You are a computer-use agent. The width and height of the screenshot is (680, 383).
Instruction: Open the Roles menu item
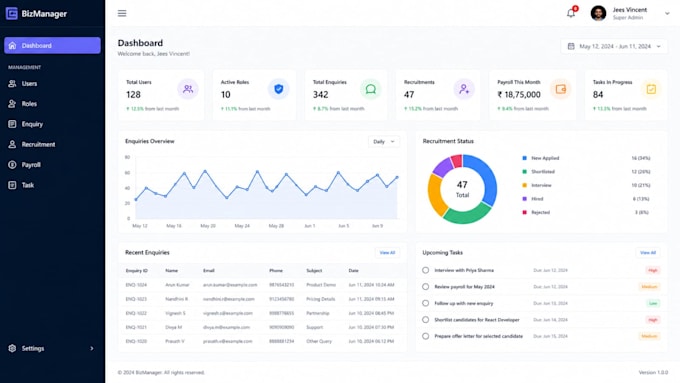coord(52,104)
